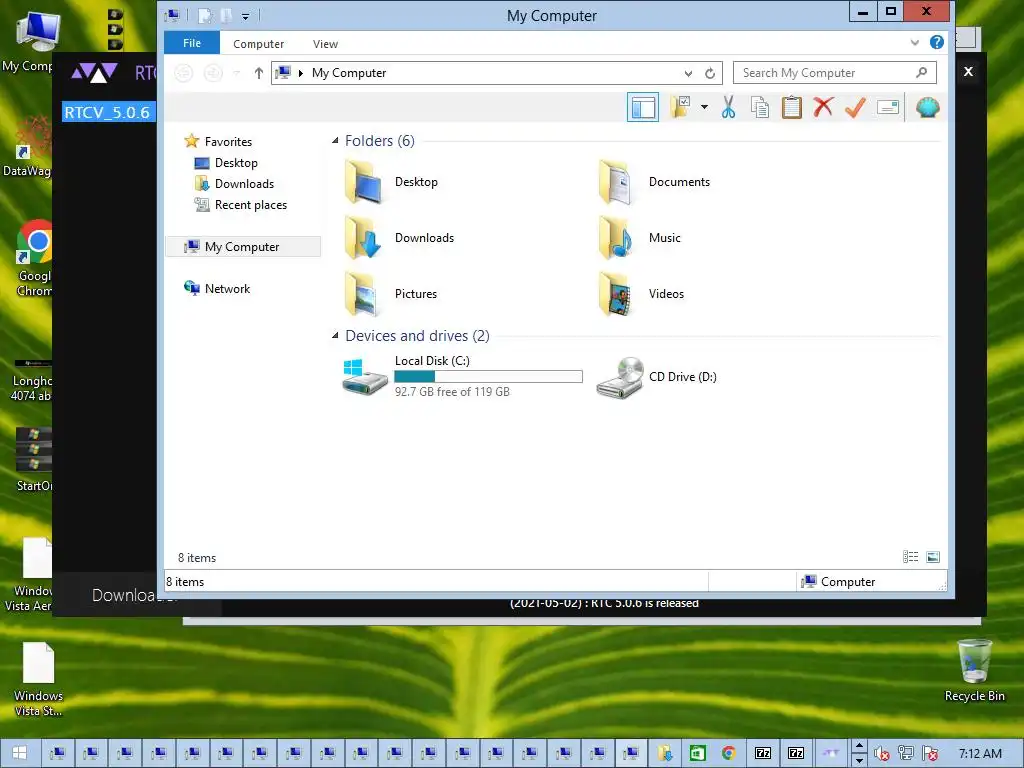
Task: Click 92.7 GB free of 119 GB text
Action: (x=452, y=392)
